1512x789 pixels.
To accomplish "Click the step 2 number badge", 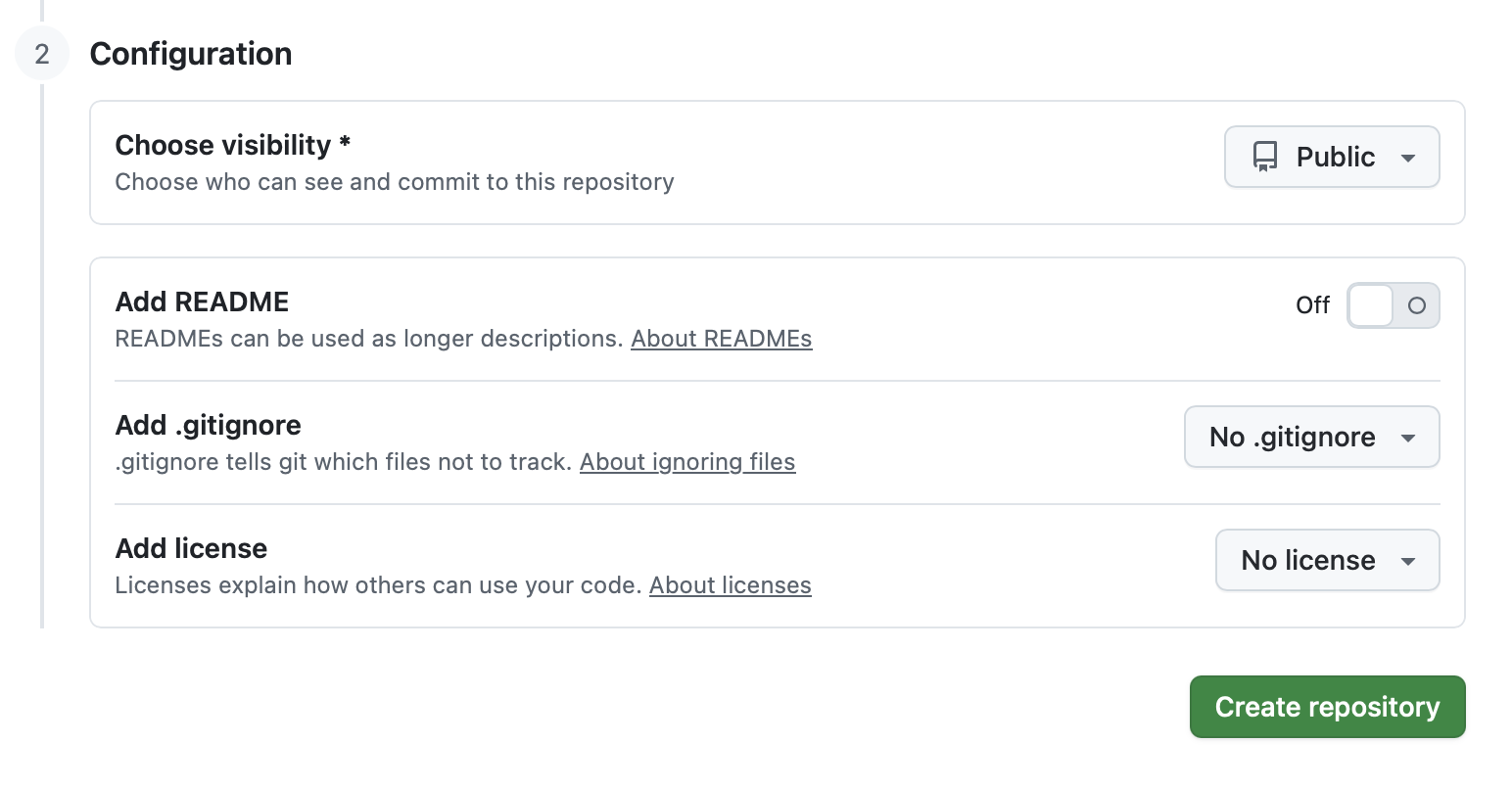I will coord(42,54).
